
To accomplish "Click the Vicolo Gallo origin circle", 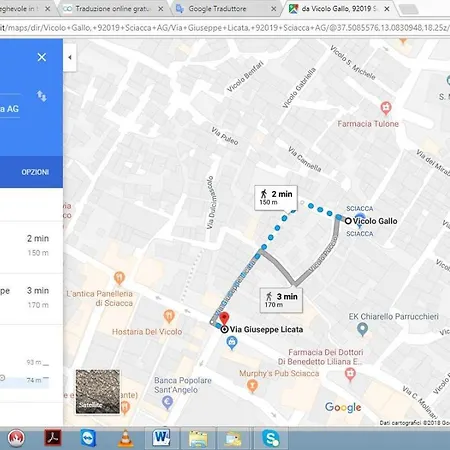I will 348,221.
